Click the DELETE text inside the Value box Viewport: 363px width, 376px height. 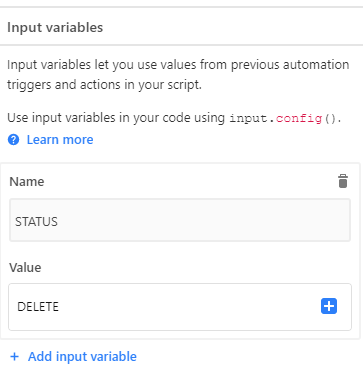(x=38, y=307)
